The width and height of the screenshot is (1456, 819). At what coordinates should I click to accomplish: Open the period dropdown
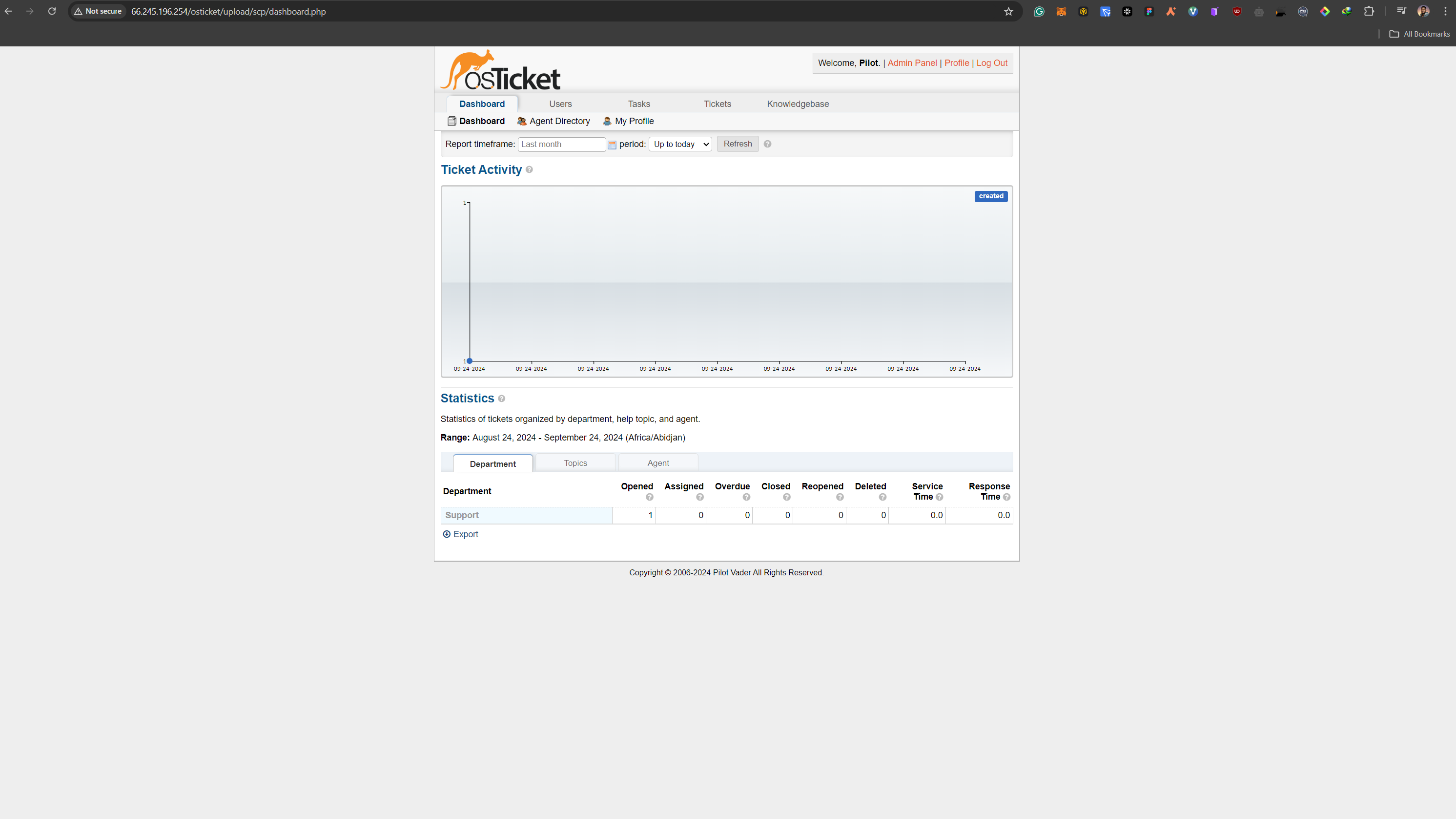tap(679, 144)
